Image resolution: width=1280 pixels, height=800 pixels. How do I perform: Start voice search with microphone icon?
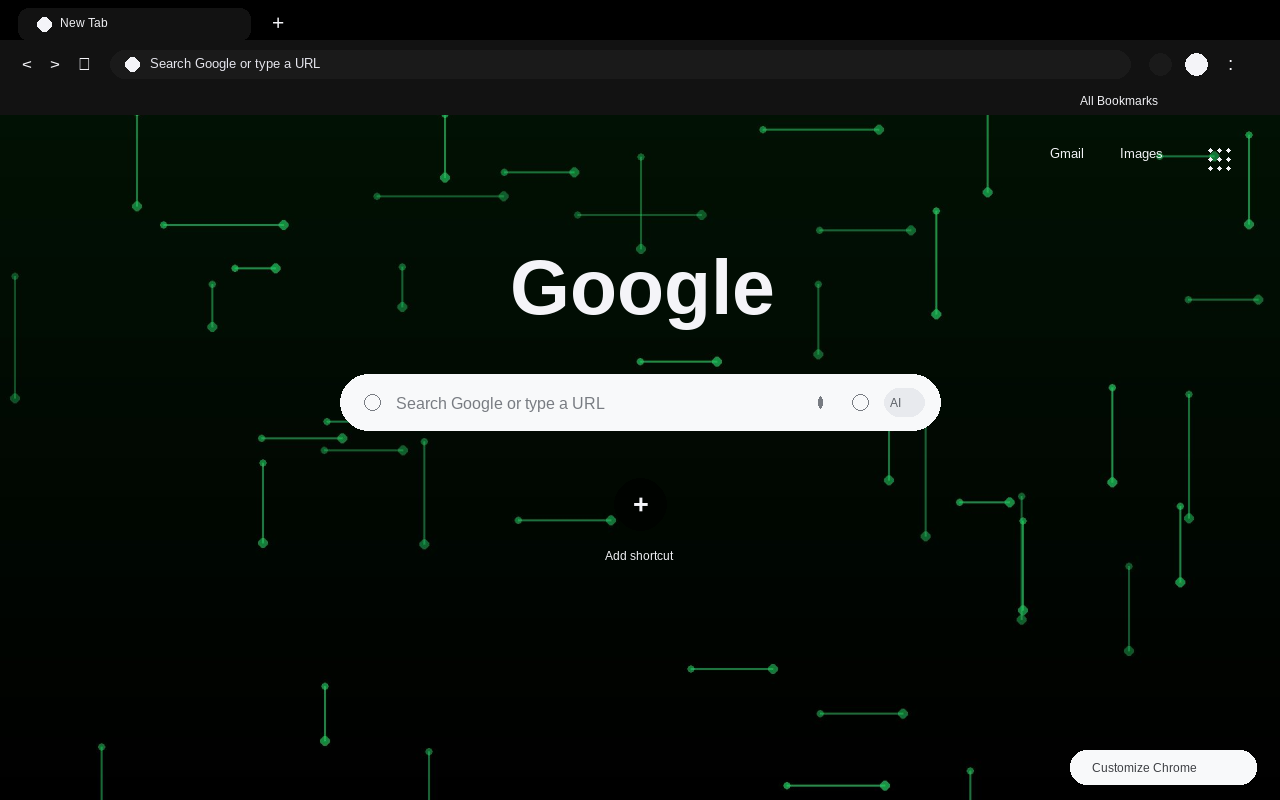[820, 402]
